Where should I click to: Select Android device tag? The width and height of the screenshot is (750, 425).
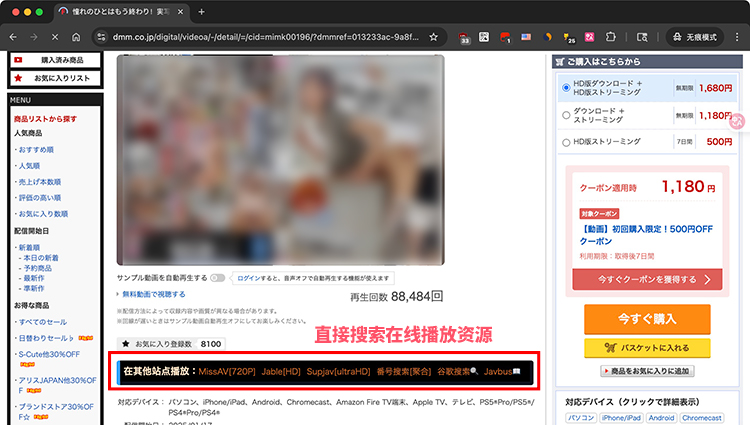[x=662, y=418]
